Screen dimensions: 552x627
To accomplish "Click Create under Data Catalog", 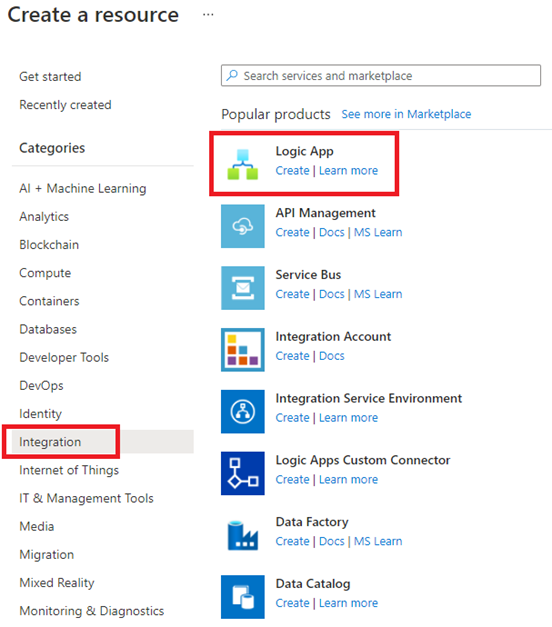I will coord(292,603).
